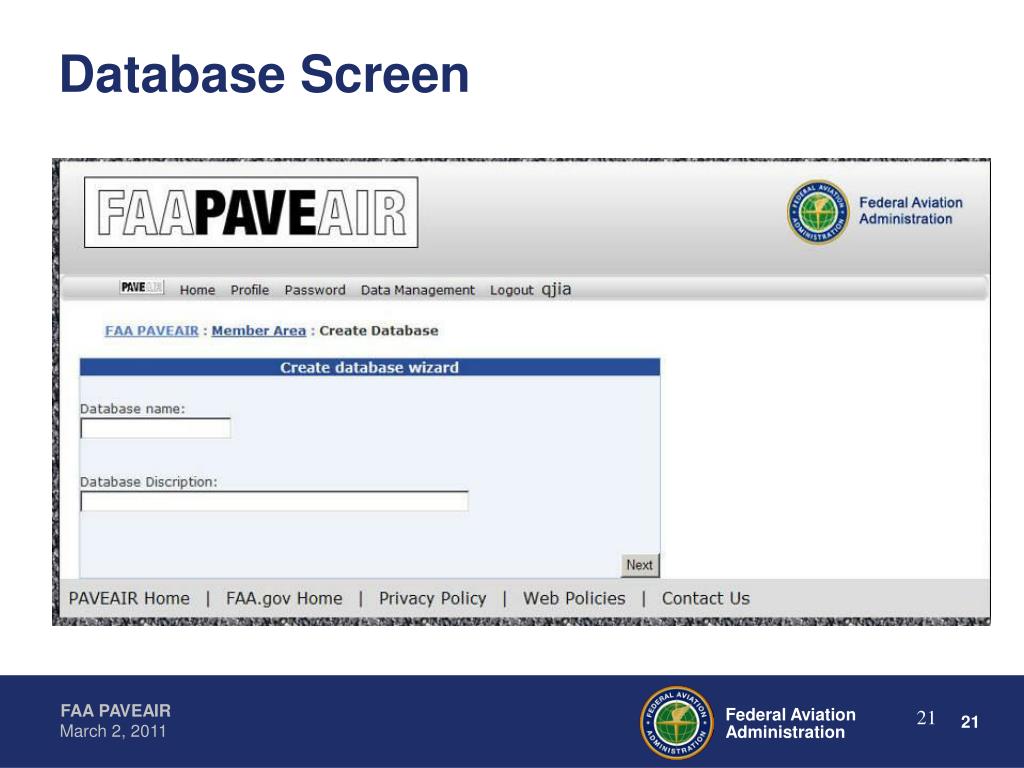Open the FAA.gov Home footer link
This screenshot has width=1024, height=768.
click(x=284, y=598)
